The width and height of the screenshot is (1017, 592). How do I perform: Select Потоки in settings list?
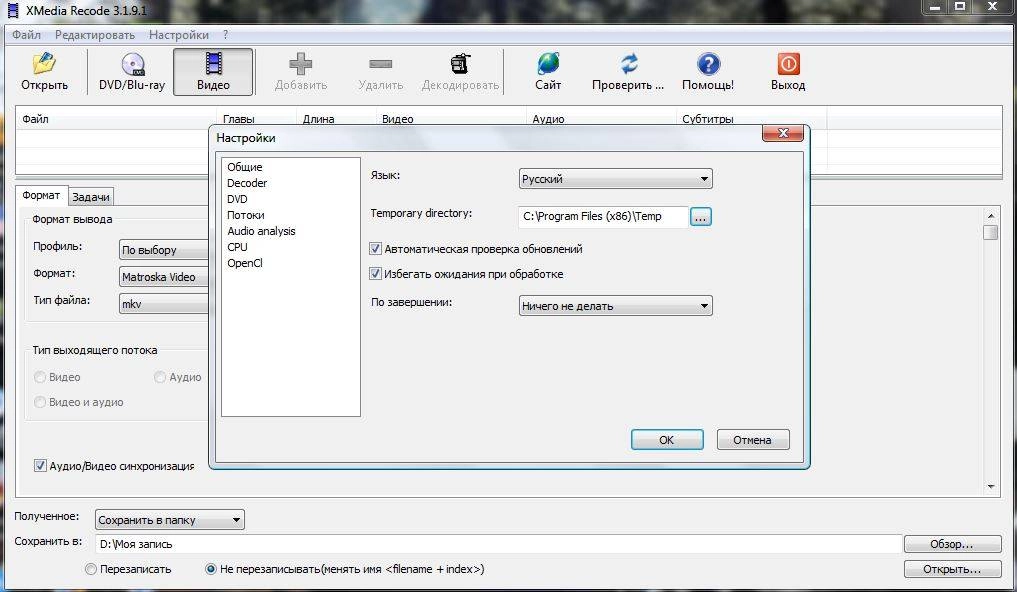point(246,215)
